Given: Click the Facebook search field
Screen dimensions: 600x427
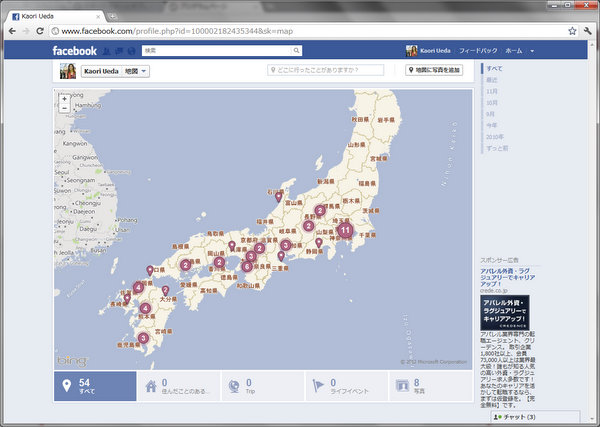Looking at the screenshot, I should click(x=217, y=51).
